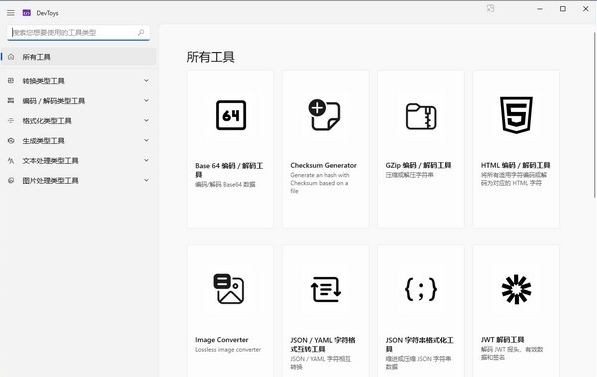This screenshot has width=597, height=377.
Task: Expand the 图片处理类型工具 chevron
Action: [x=146, y=181]
